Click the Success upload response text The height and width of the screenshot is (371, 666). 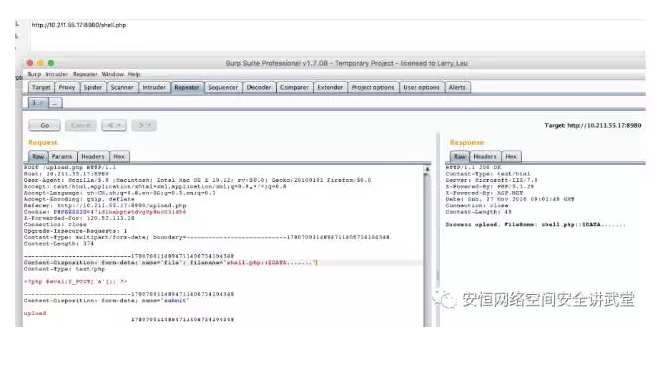[535, 224]
